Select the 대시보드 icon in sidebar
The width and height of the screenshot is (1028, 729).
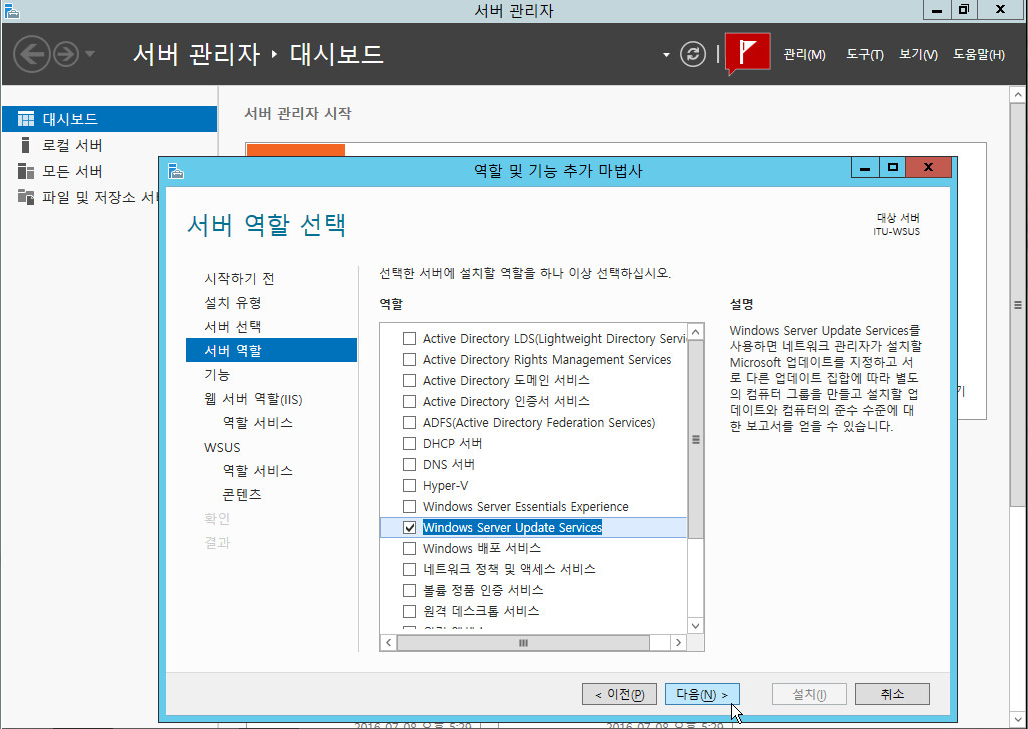tap(26, 119)
